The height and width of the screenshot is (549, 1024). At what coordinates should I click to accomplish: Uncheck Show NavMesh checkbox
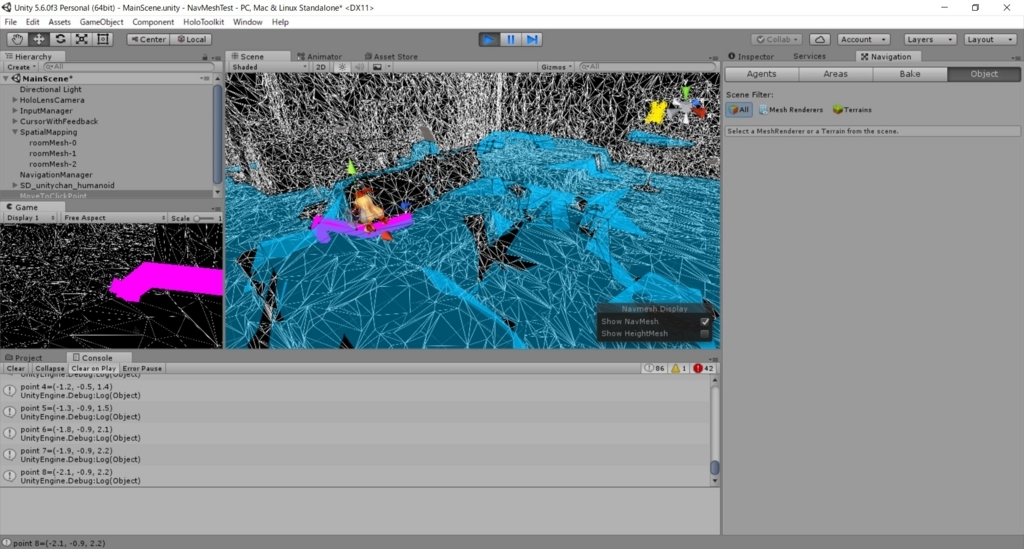[705, 321]
